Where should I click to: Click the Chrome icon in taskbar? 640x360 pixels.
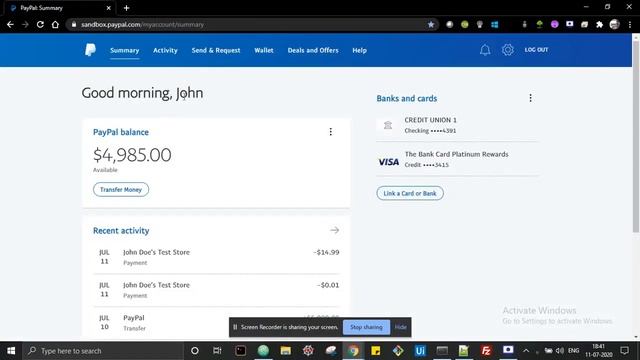[x=353, y=351]
